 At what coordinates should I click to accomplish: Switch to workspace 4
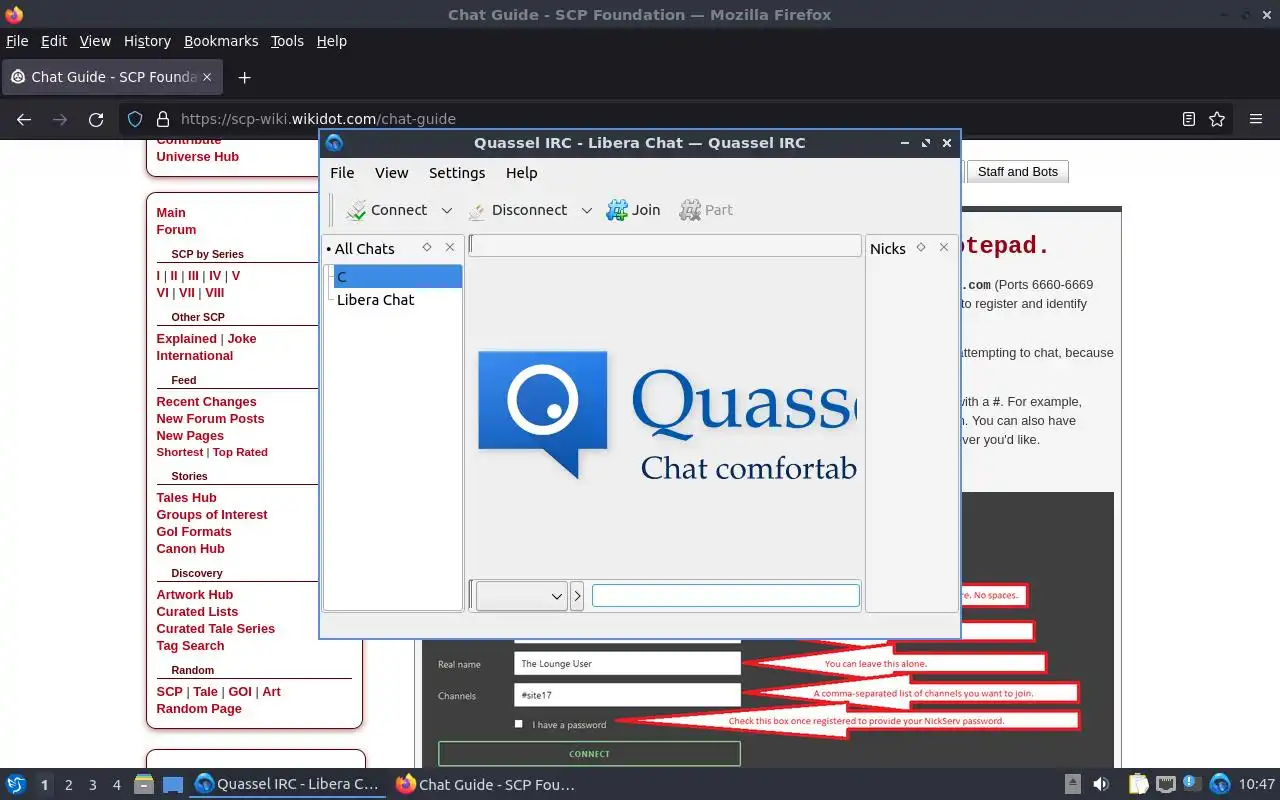click(117, 785)
